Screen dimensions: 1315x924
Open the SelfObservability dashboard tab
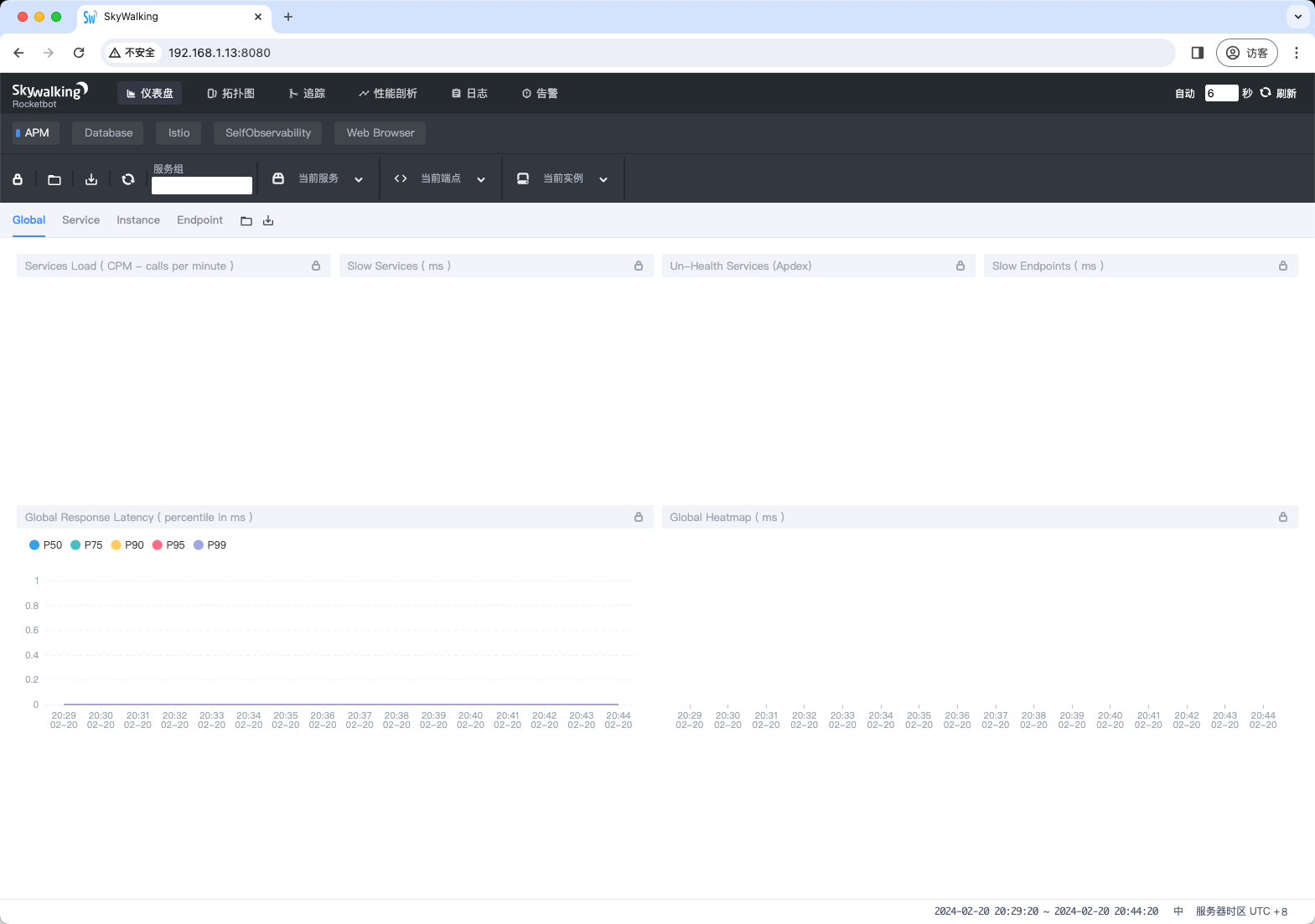[x=267, y=132]
